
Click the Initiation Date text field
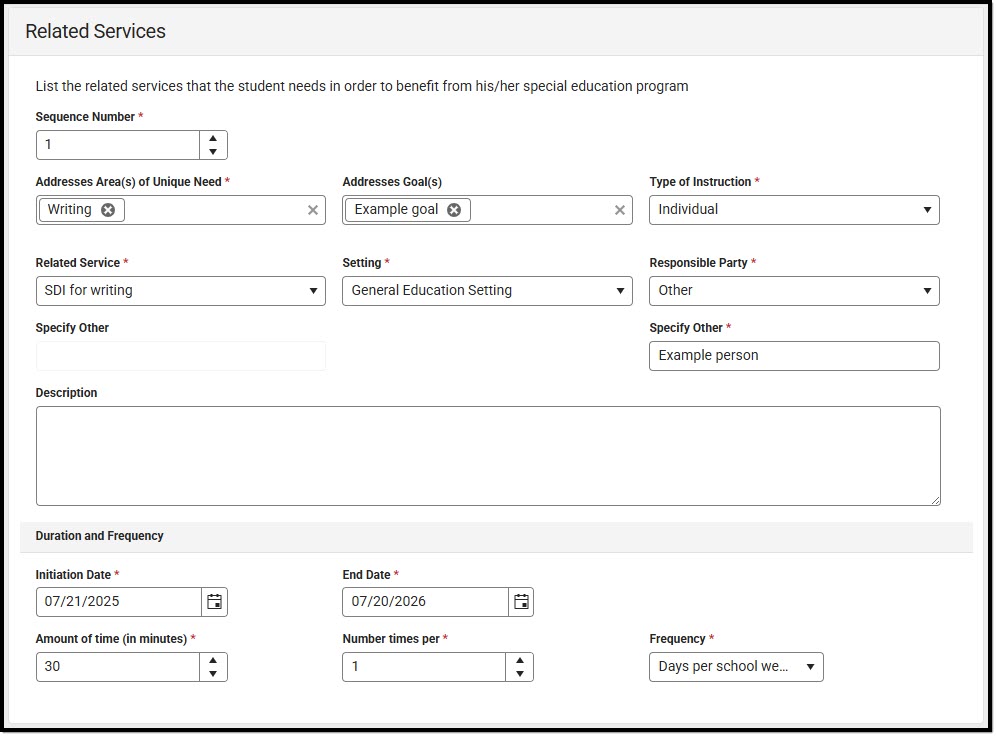pos(119,602)
